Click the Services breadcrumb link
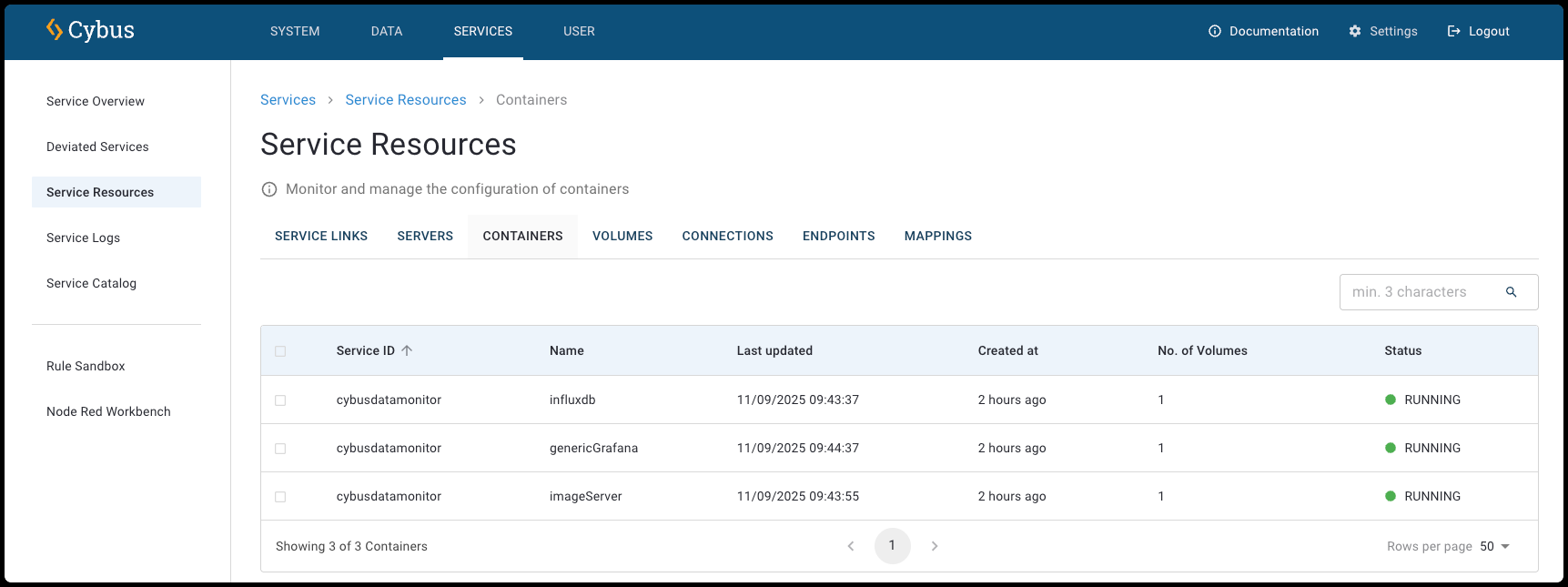The height and width of the screenshot is (587, 1568). [288, 100]
